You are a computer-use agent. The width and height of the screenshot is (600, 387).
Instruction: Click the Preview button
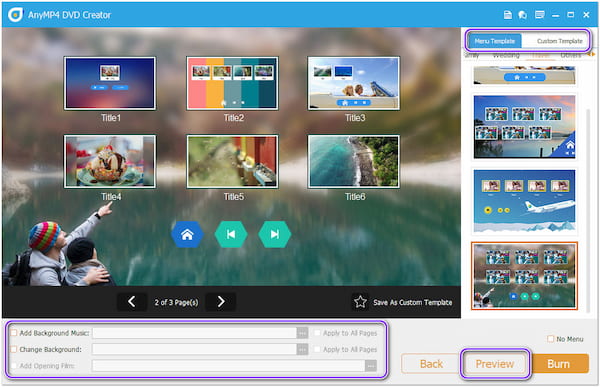(495, 364)
